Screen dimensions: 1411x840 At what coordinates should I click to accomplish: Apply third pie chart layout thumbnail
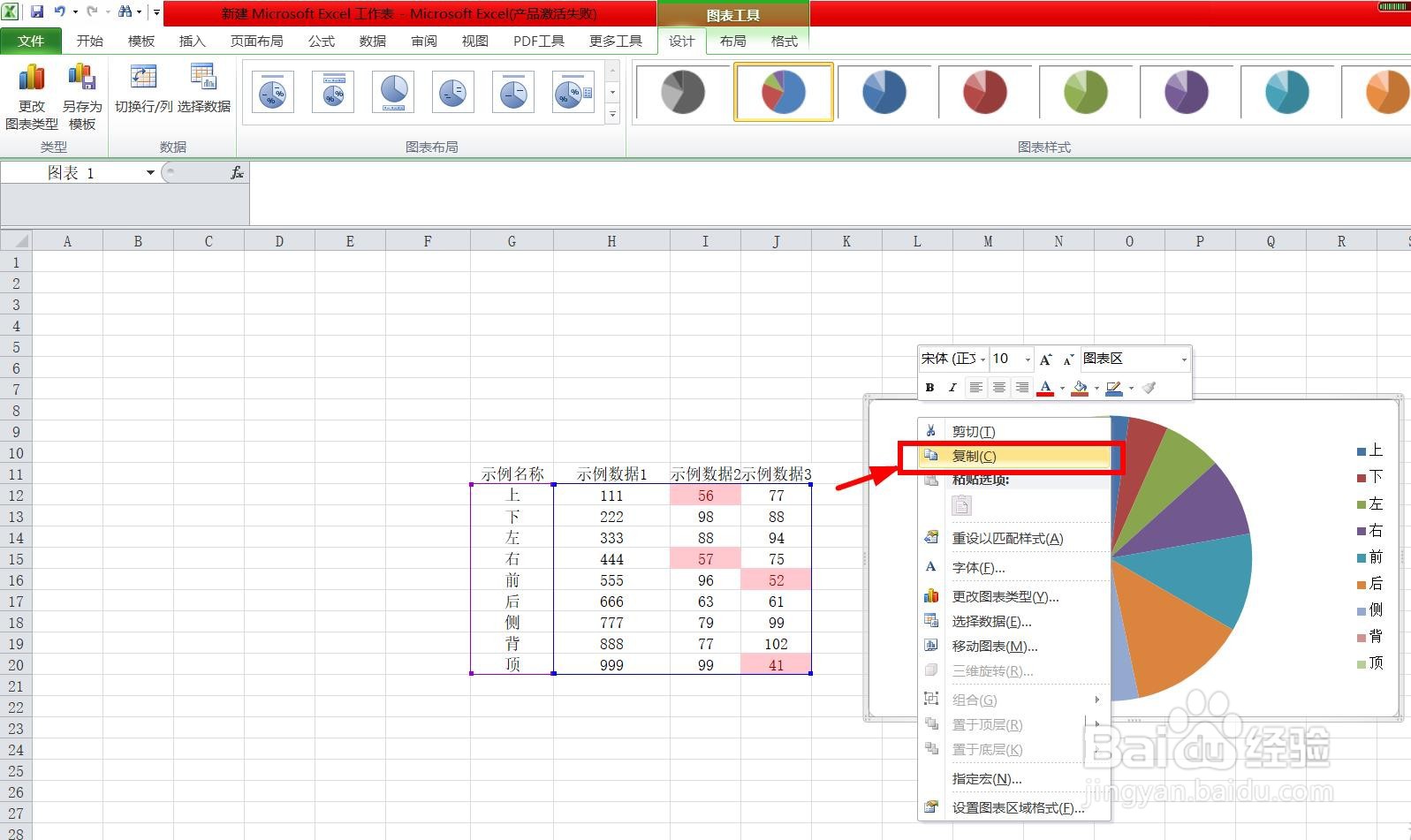[x=393, y=92]
